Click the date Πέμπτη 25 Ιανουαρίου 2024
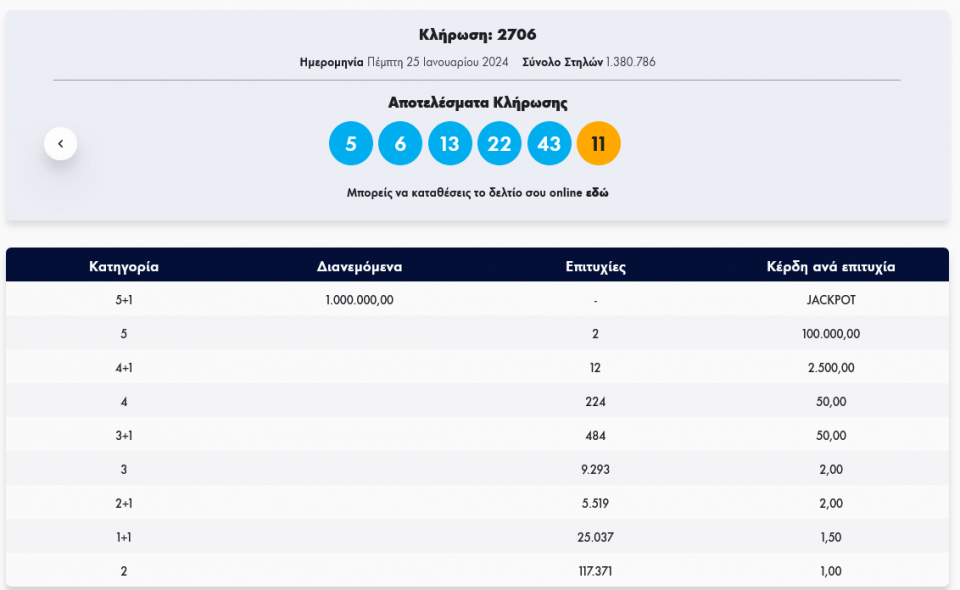The width and height of the screenshot is (960, 590). tap(437, 62)
